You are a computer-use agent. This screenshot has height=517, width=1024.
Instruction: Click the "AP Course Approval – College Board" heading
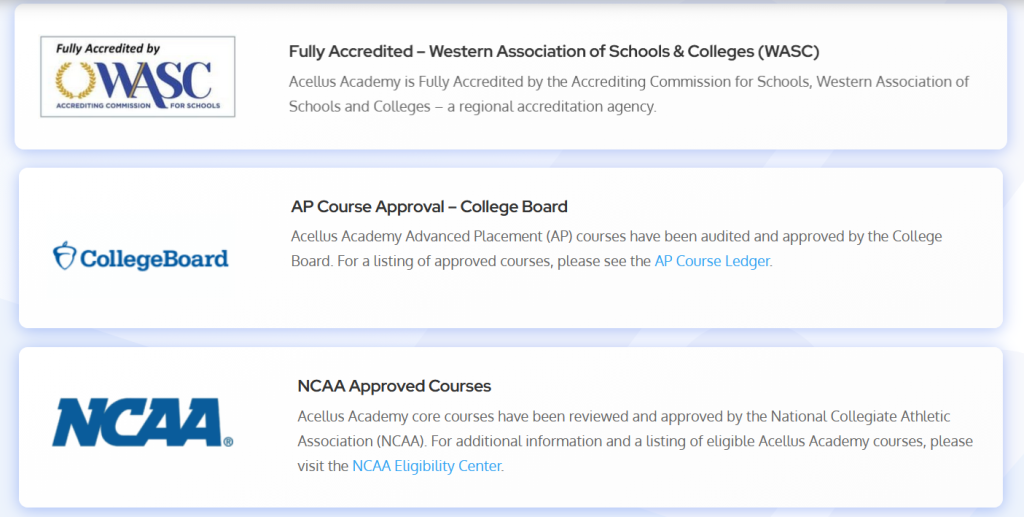click(429, 207)
